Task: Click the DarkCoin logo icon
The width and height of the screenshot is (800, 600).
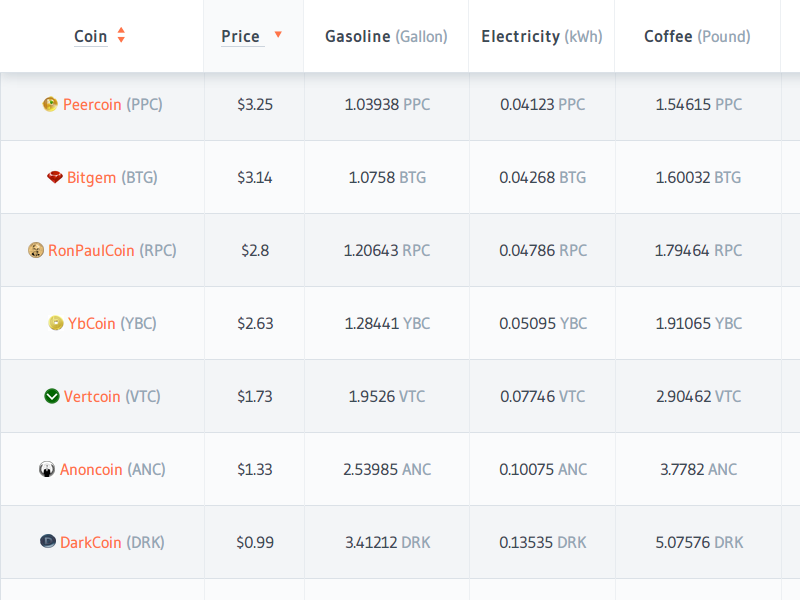Action: coord(47,542)
